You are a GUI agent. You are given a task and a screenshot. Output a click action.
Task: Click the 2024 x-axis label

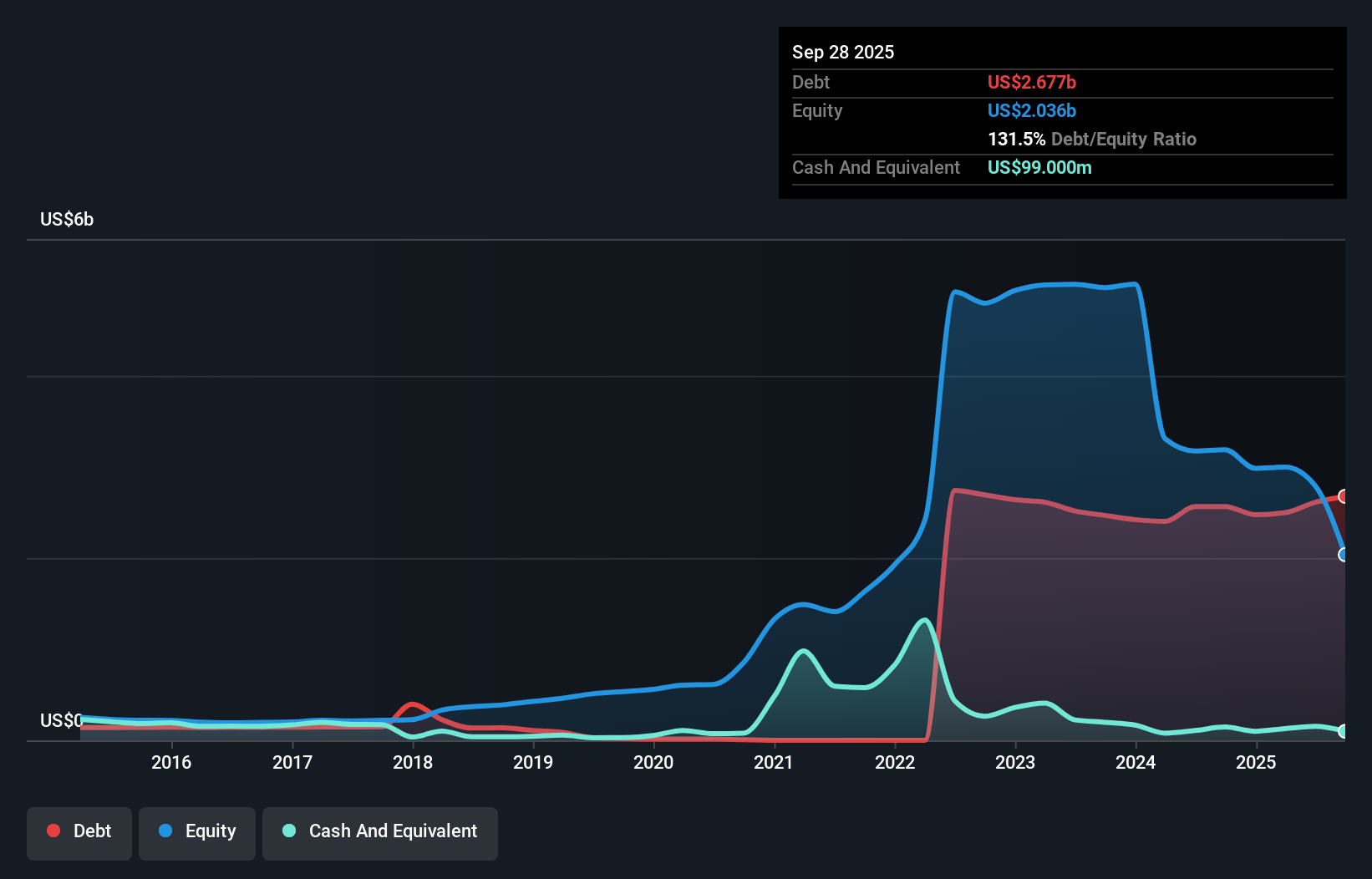(1136, 762)
